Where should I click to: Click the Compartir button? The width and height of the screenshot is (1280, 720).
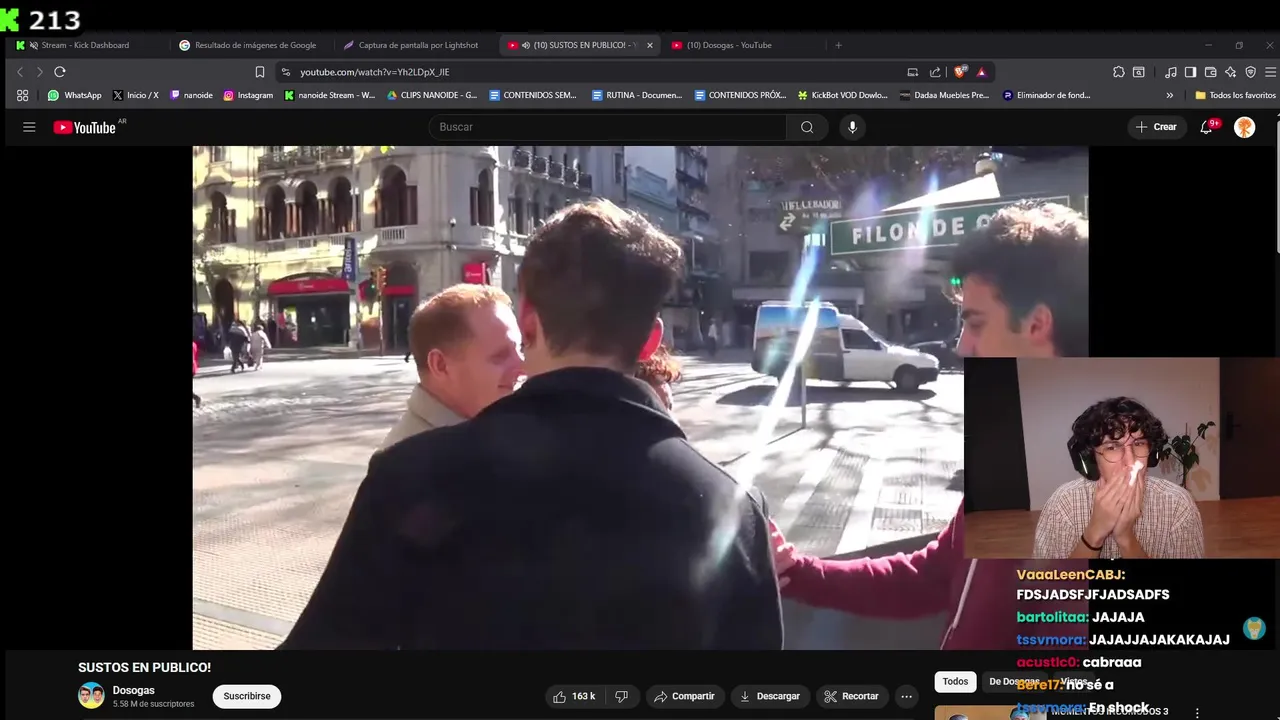tap(684, 696)
